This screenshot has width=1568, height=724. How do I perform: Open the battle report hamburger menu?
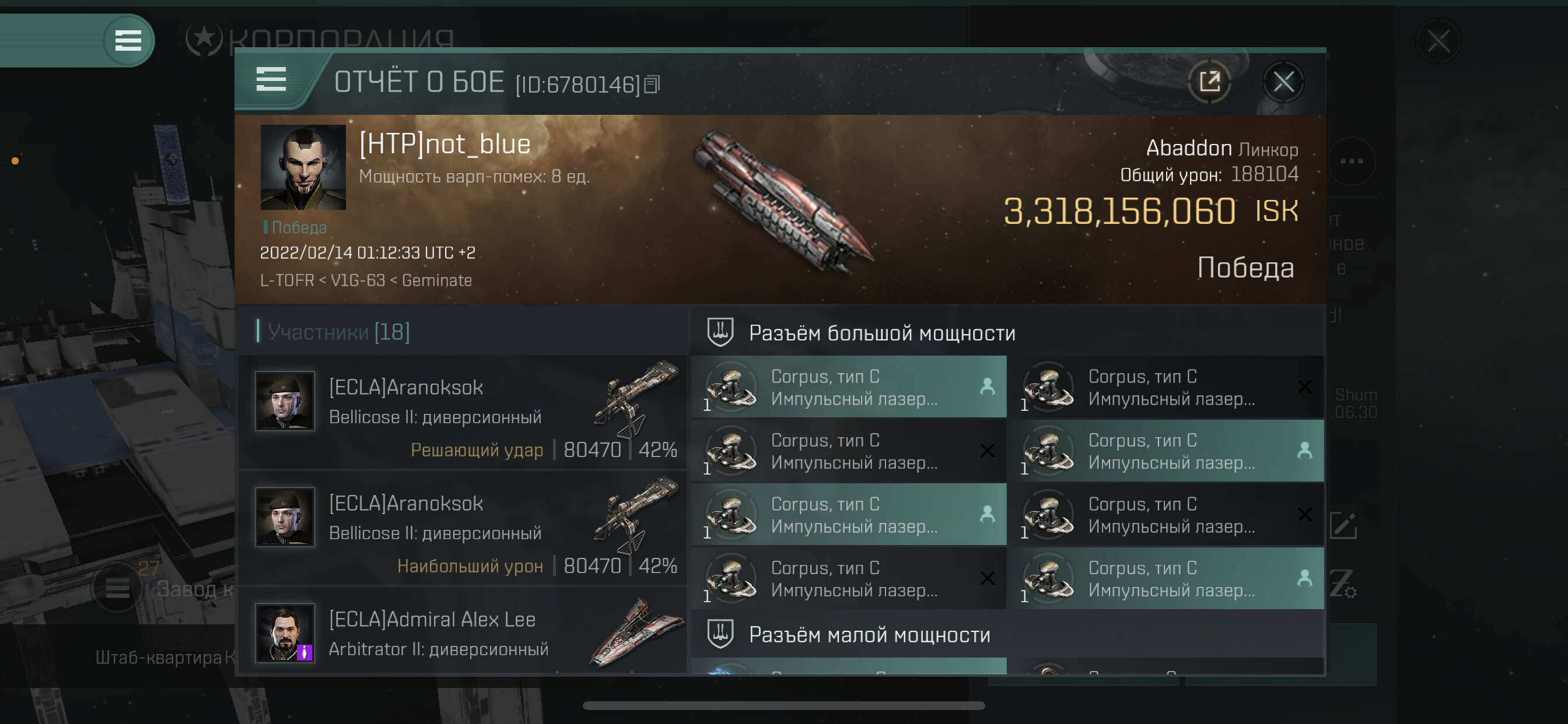(x=271, y=80)
